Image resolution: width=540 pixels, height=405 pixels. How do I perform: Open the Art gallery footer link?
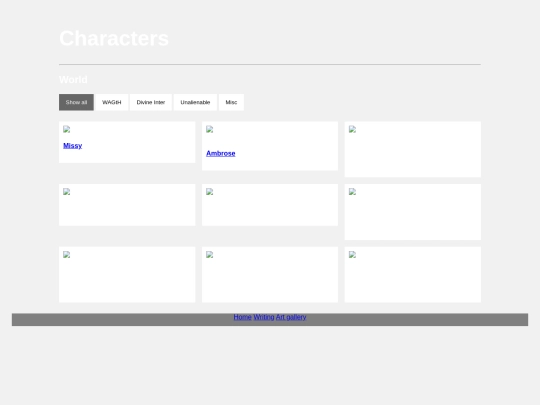point(291,317)
